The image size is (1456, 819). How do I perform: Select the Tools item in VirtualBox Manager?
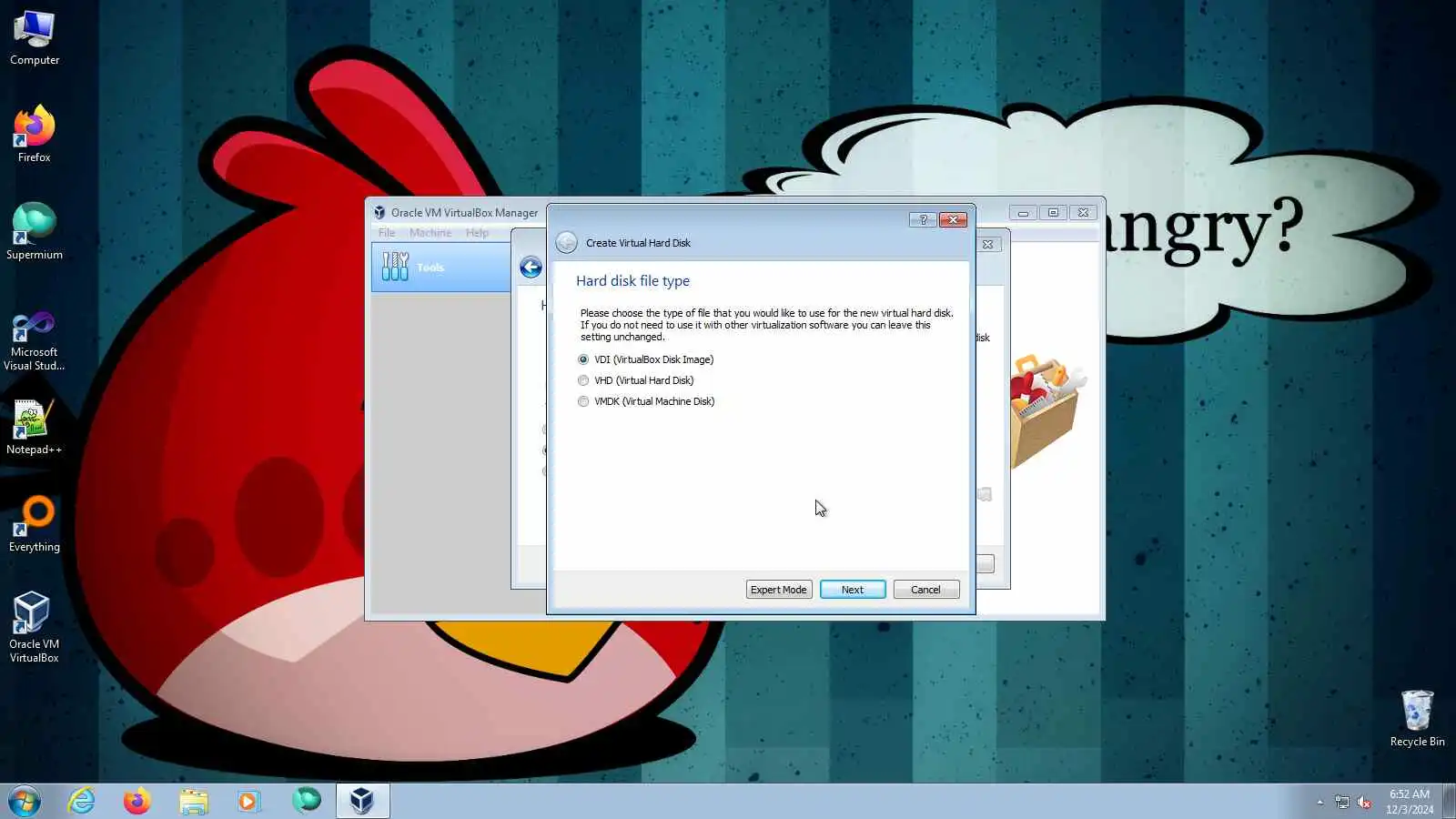tap(440, 267)
